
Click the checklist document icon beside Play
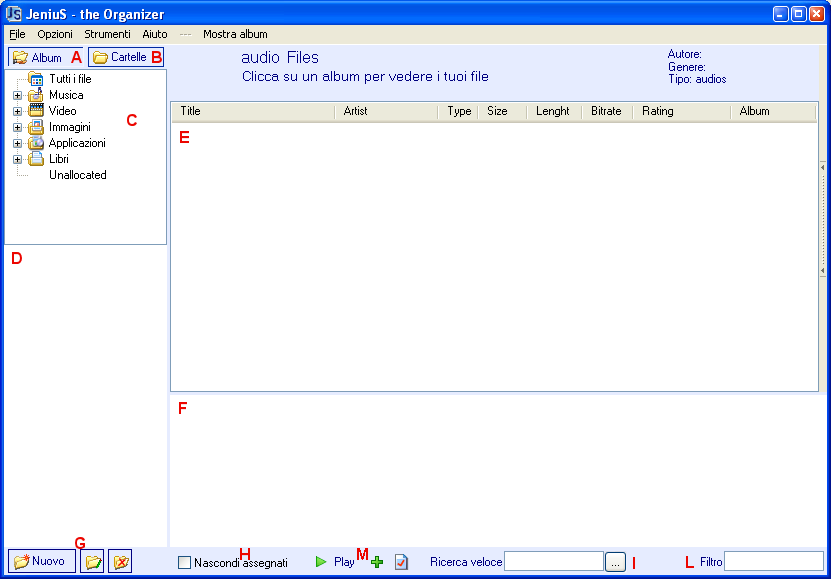(x=401, y=563)
